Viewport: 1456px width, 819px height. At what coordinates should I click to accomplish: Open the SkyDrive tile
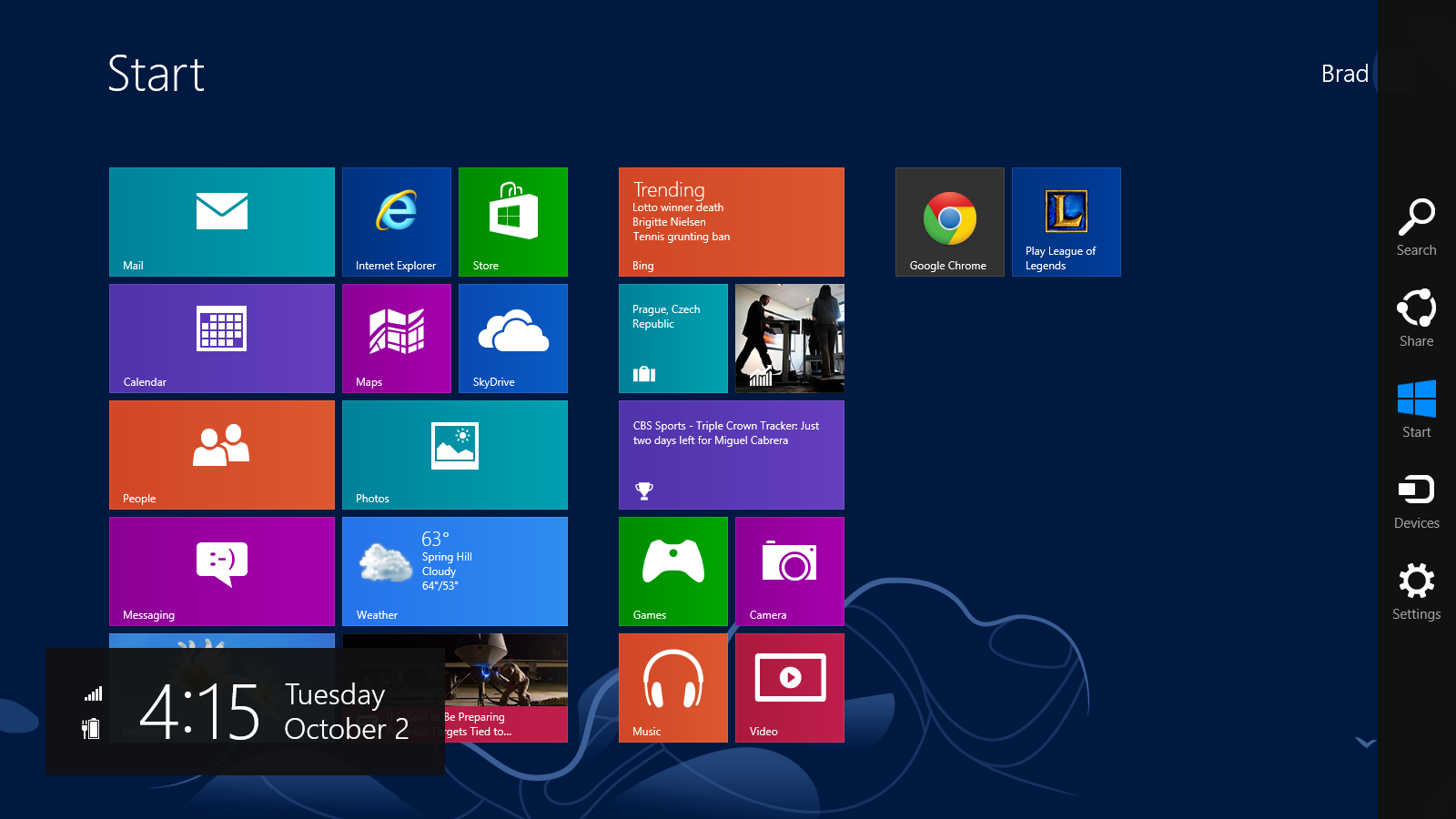[513, 339]
